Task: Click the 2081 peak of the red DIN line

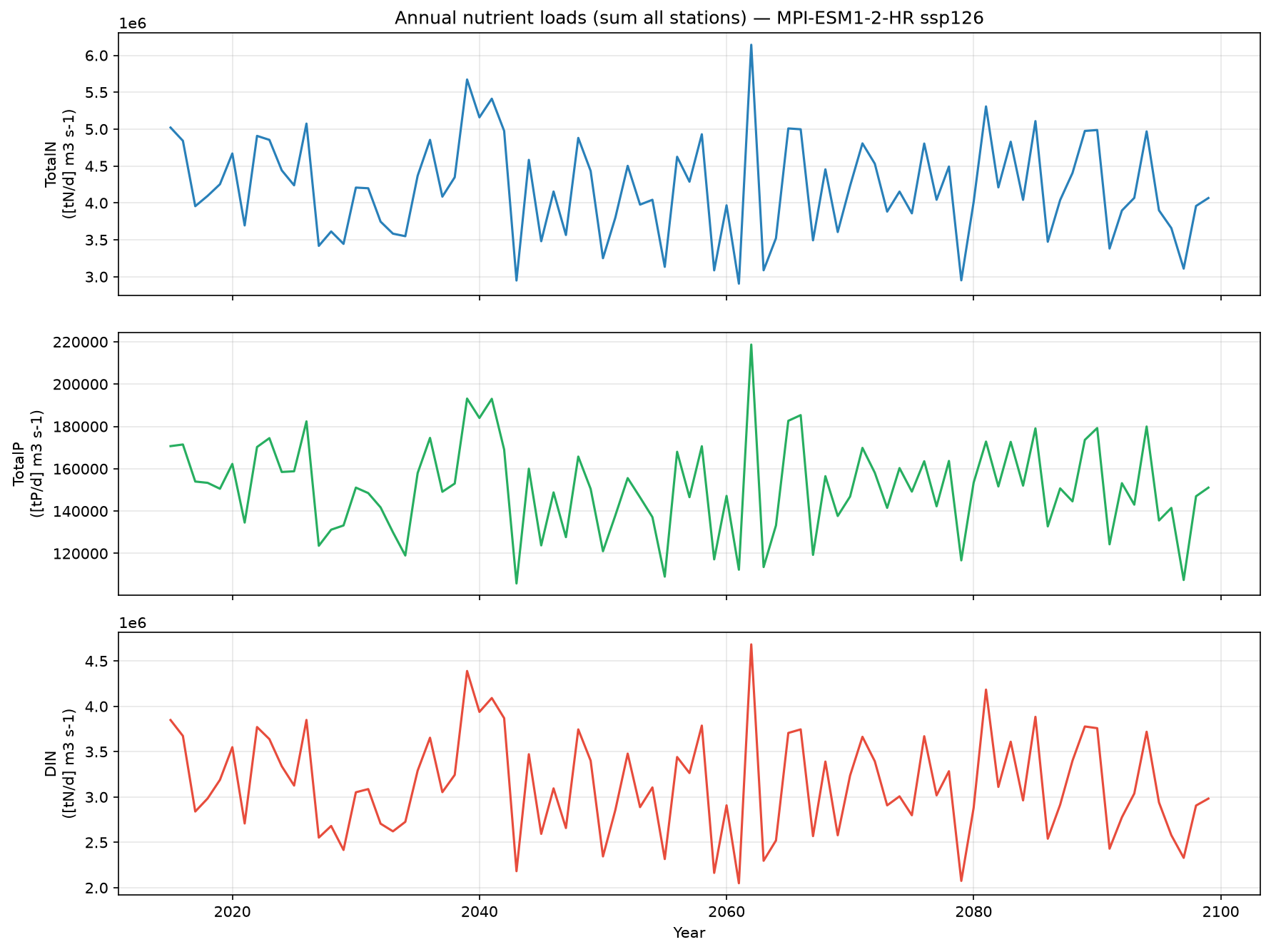Action: (x=986, y=689)
